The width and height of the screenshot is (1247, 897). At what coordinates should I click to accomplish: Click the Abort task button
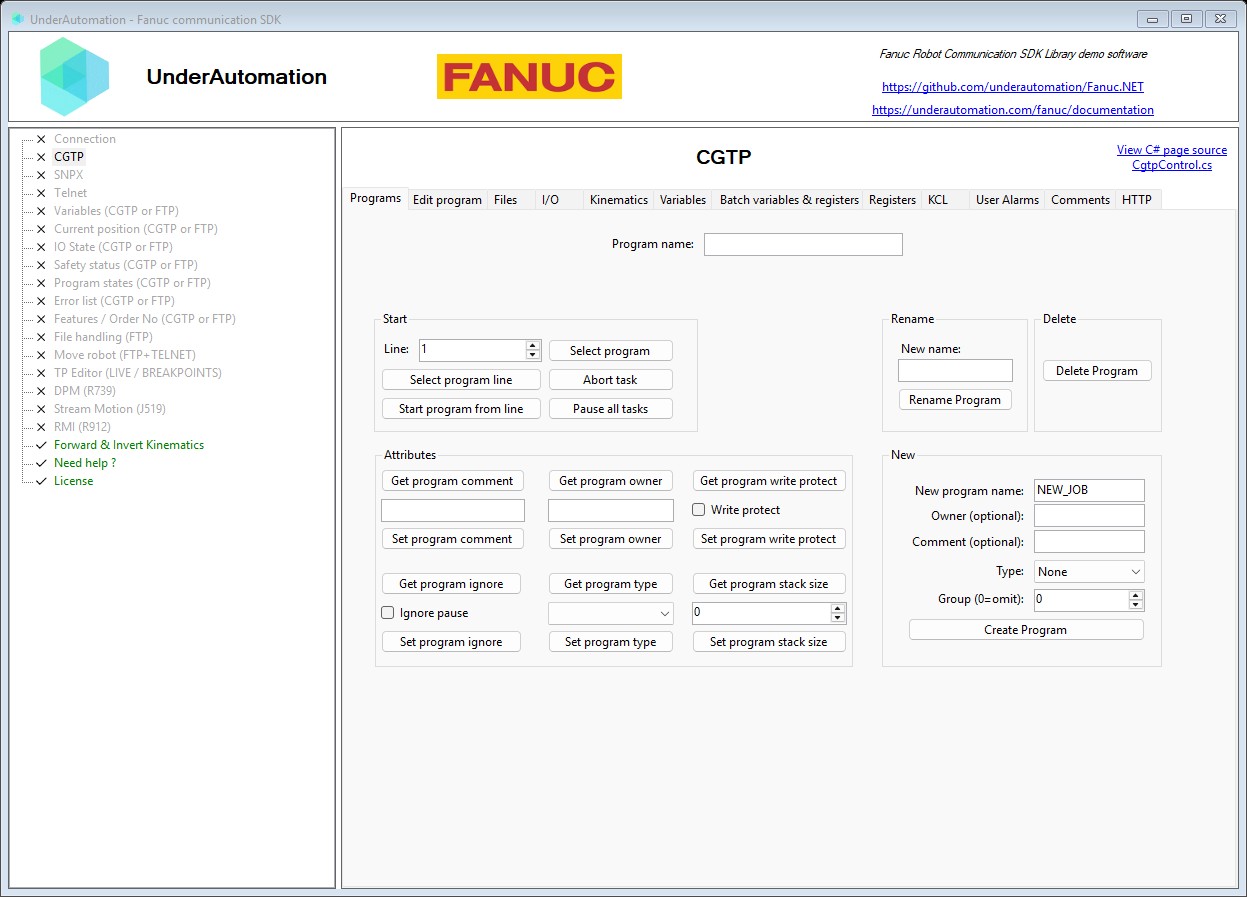pos(610,380)
